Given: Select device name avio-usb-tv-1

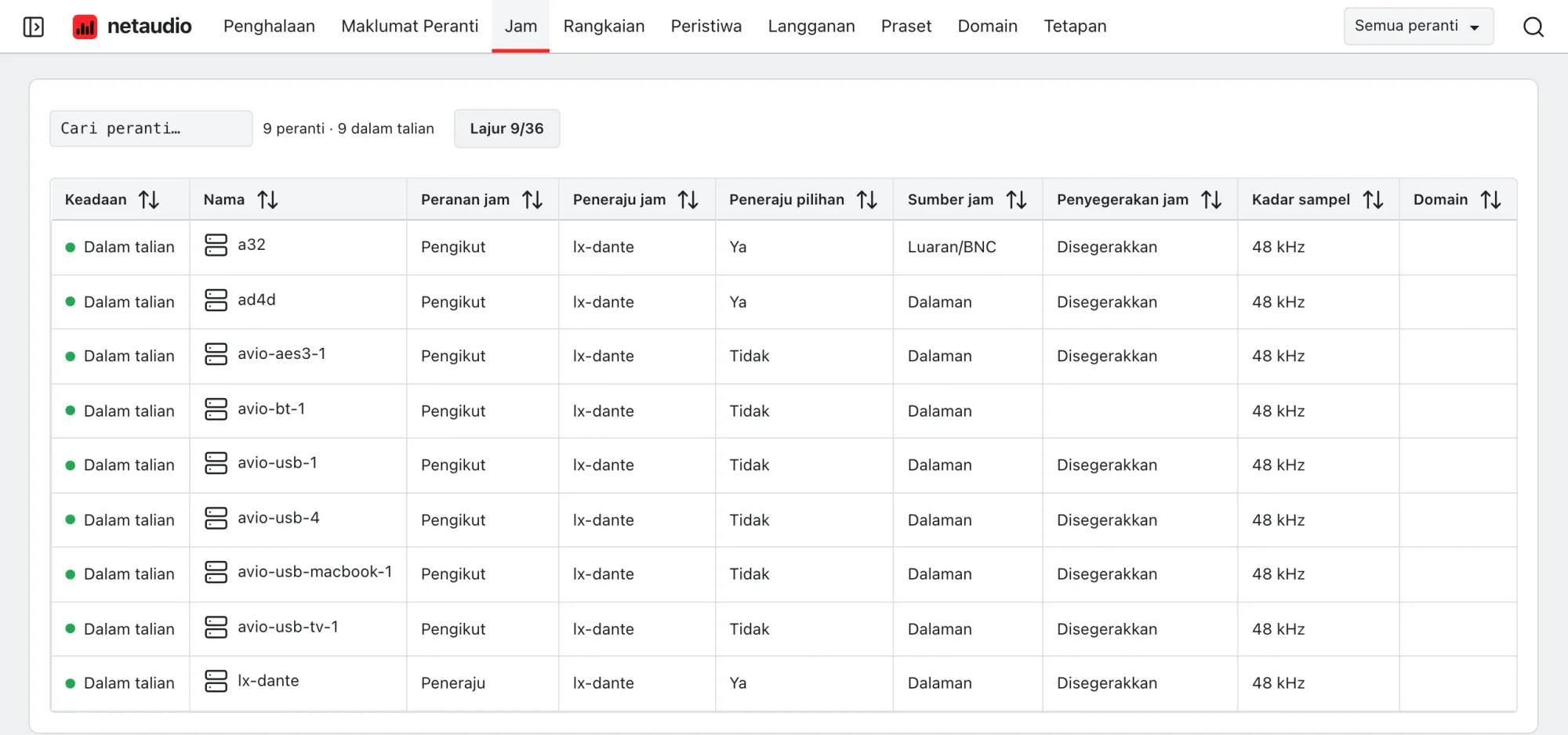Looking at the screenshot, I should (x=288, y=627).
